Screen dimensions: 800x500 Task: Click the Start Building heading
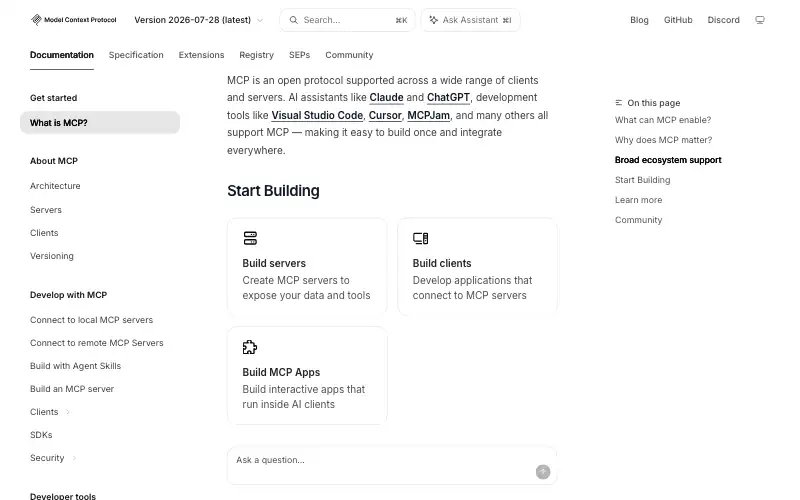pyautogui.click(x=273, y=191)
